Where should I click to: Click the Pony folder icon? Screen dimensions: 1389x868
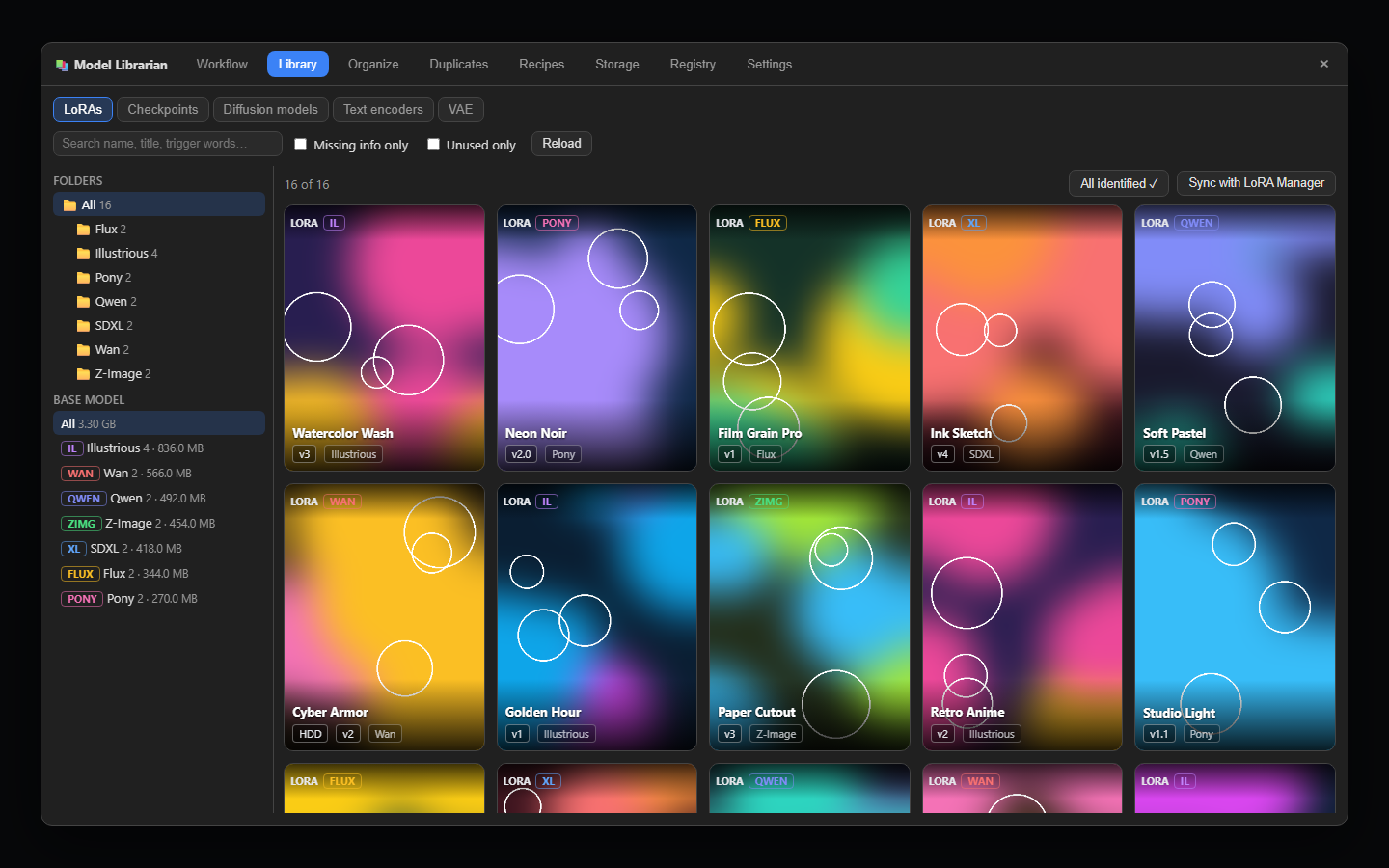tap(83, 278)
